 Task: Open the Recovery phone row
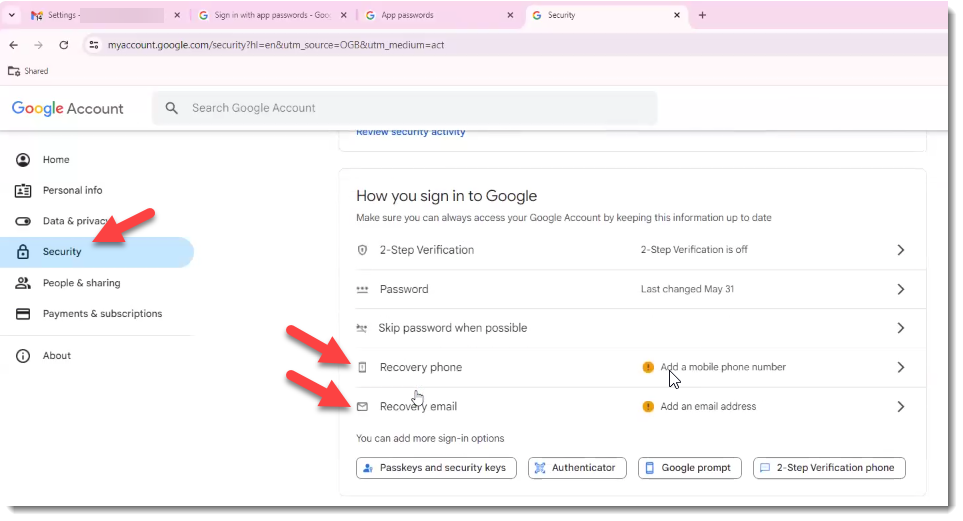pos(632,367)
